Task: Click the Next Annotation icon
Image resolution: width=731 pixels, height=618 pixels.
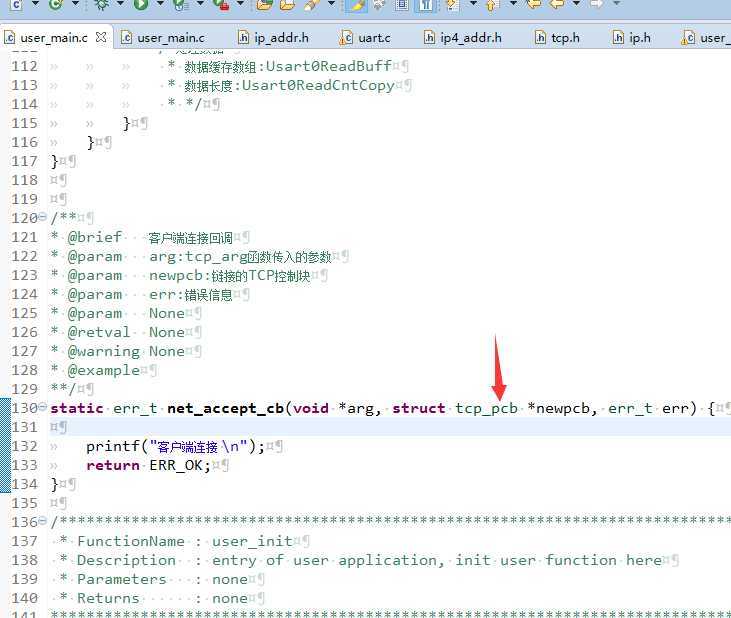Action: [x=452, y=5]
